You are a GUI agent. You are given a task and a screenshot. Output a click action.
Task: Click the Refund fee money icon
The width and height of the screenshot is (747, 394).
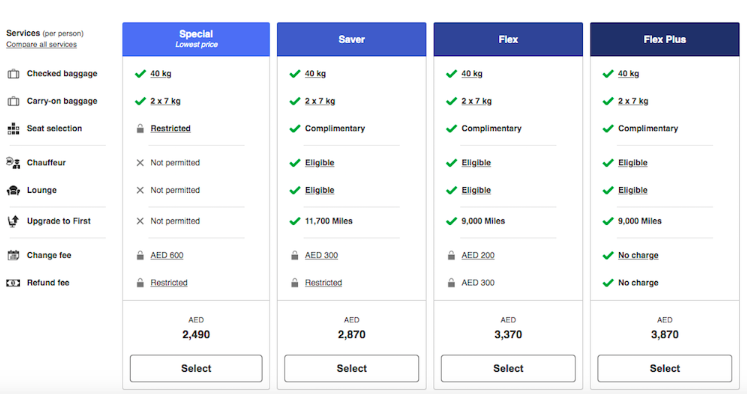click(13, 283)
